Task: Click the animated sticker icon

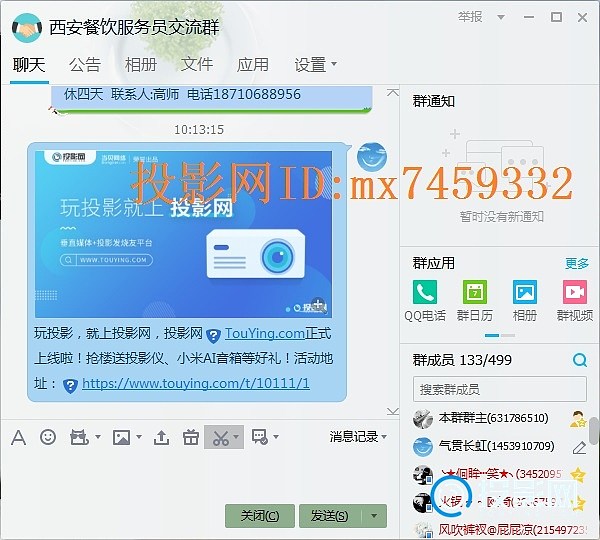Action: pyautogui.click(x=79, y=437)
